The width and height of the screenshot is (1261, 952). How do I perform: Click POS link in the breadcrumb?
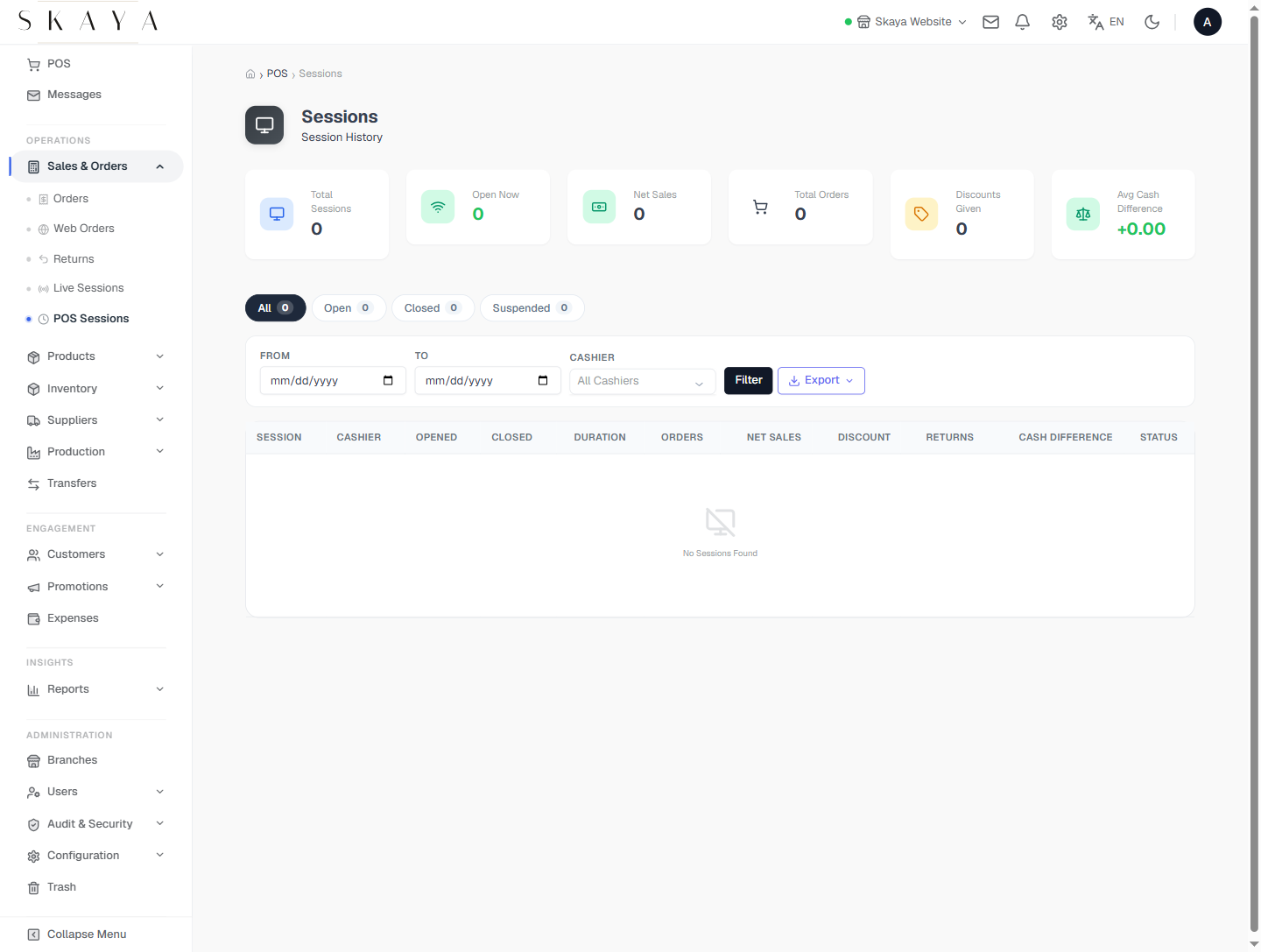[x=277, y=74]
